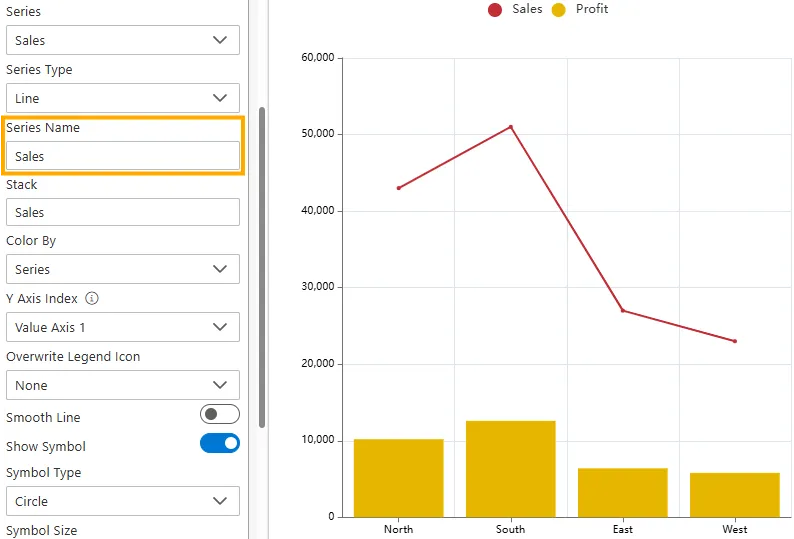Click the South data point on Sales line
The width and height of the screenshot is (794, 539).
pos(510,127)
